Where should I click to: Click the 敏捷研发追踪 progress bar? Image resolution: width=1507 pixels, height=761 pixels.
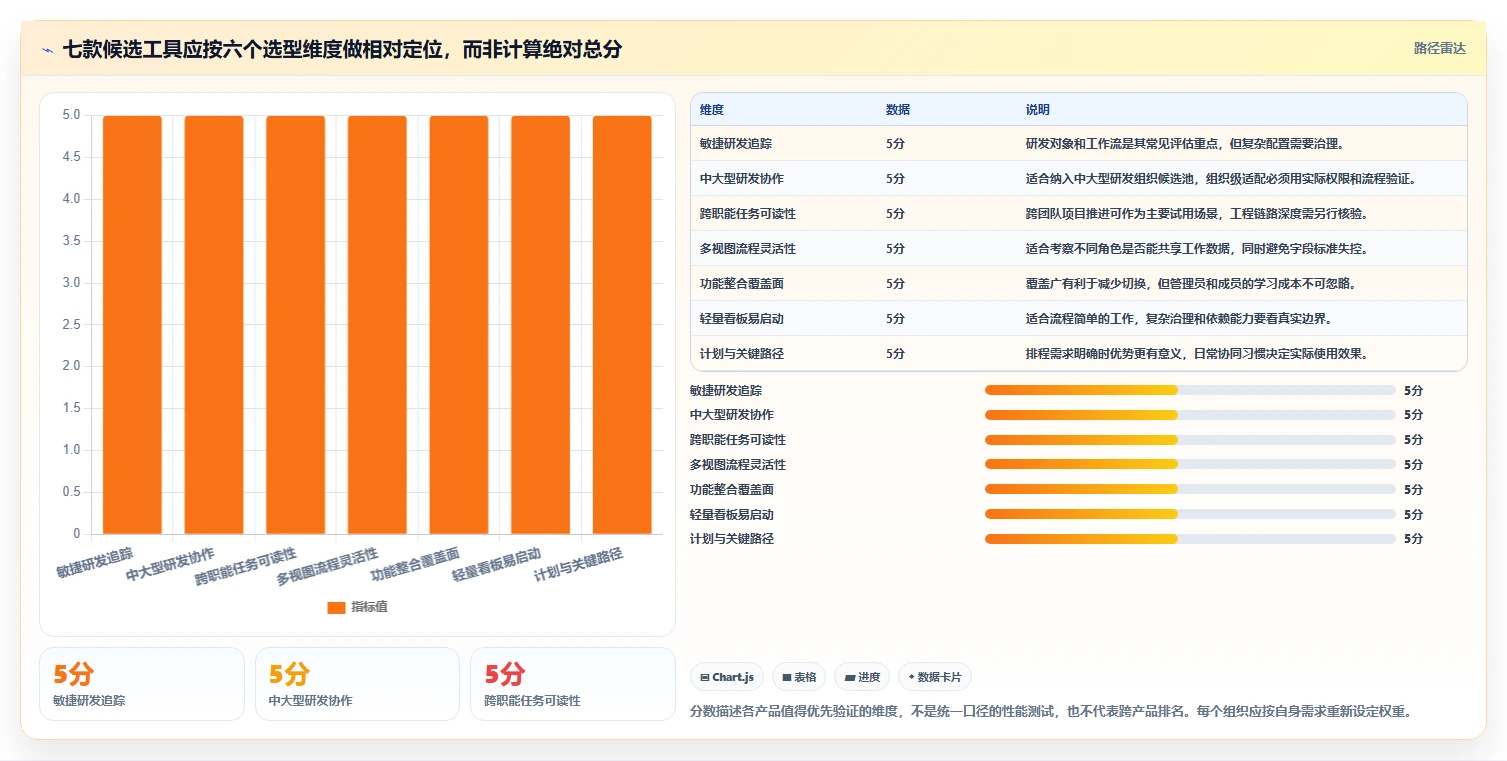click(x=1190, y=390)
